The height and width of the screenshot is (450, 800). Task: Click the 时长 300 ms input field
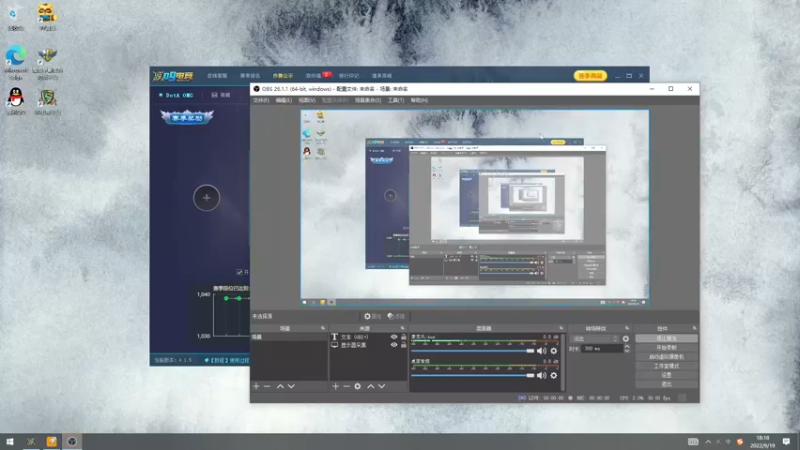tap(602, 349)
